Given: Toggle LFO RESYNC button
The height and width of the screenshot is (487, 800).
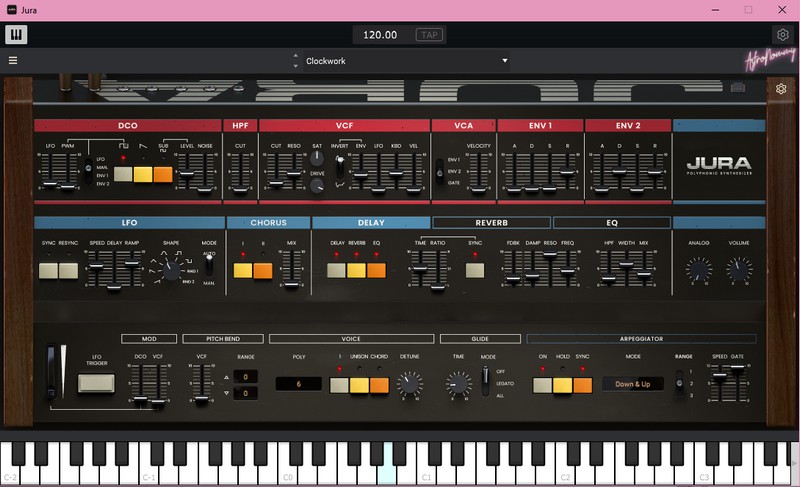Looking at the screenshot, I should click(68, 271).
